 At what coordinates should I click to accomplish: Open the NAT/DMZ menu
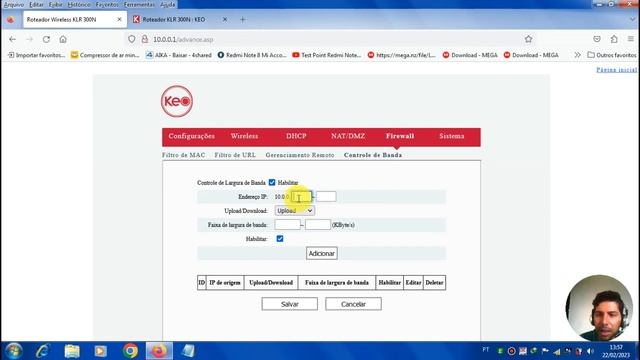[x=348, y=136]
